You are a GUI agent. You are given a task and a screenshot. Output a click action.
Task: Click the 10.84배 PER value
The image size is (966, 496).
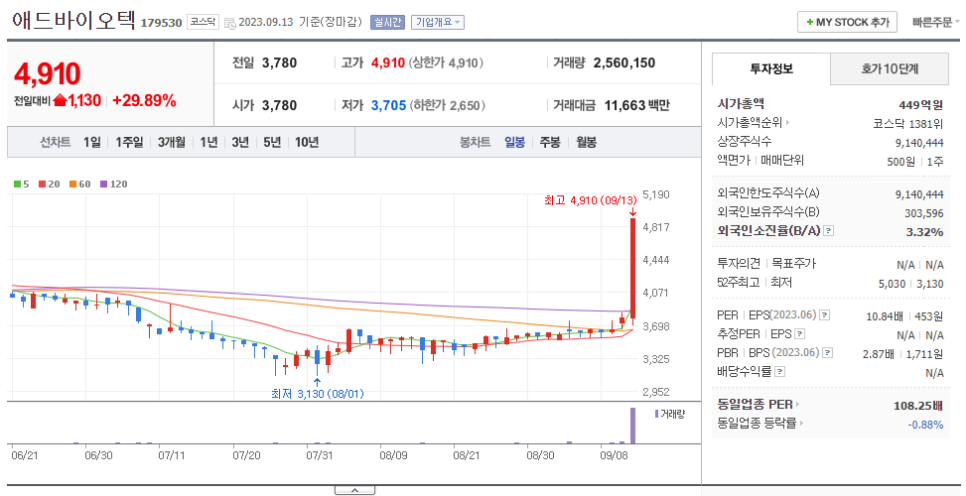(885, 317)
